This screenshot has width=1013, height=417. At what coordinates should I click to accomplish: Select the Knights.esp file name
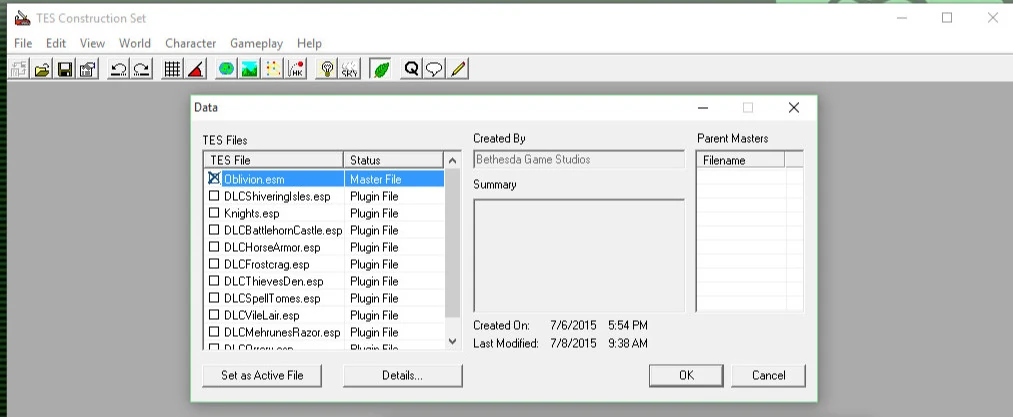click(x=251, y=213)
